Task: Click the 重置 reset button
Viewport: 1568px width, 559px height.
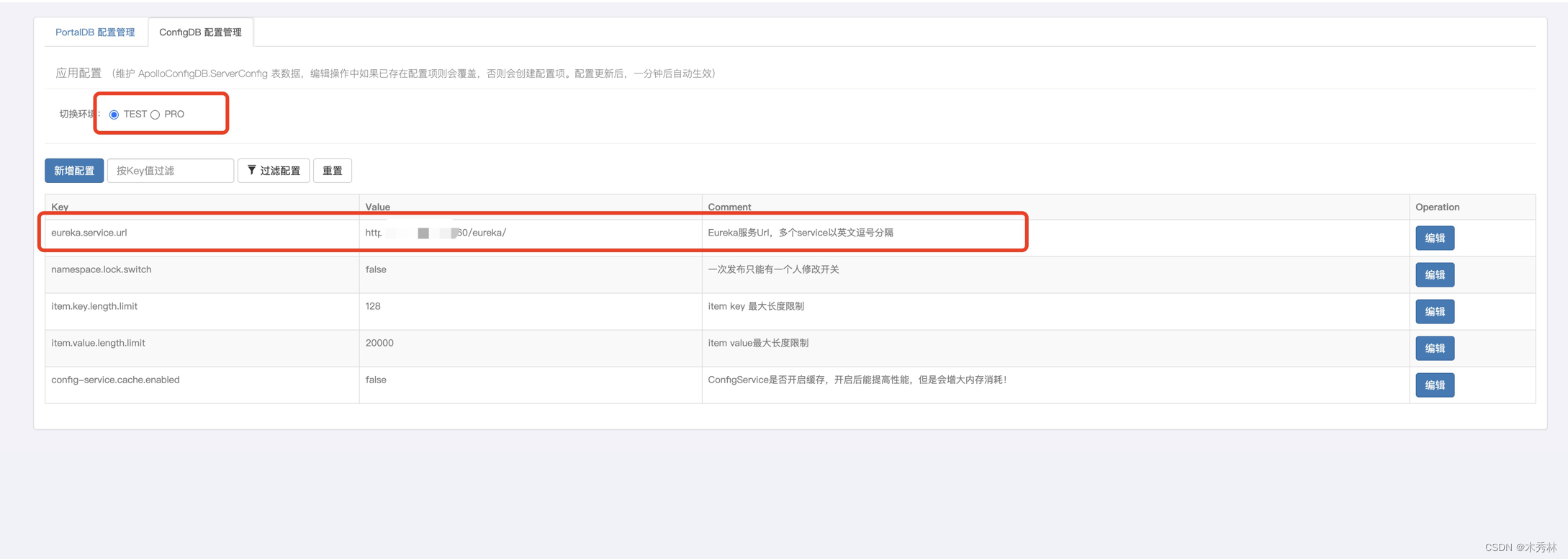Action: click(333, 171)
